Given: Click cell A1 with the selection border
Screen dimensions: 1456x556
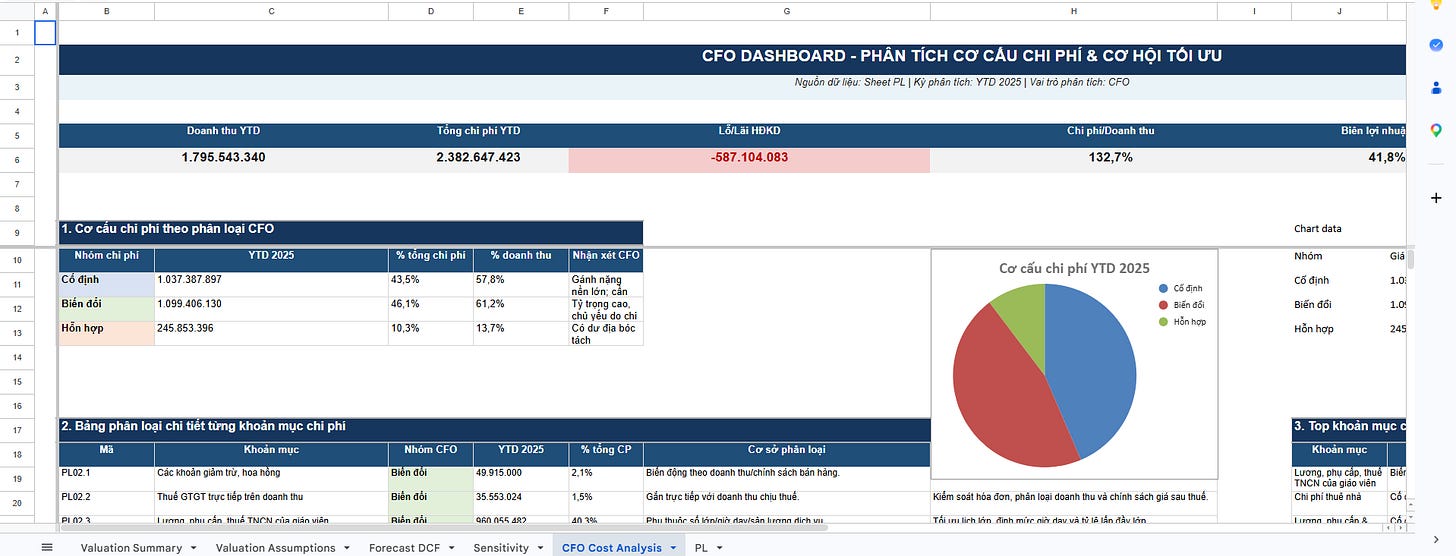Looking at the screenshot, I should pyautogui.click(x=46, y=33).
